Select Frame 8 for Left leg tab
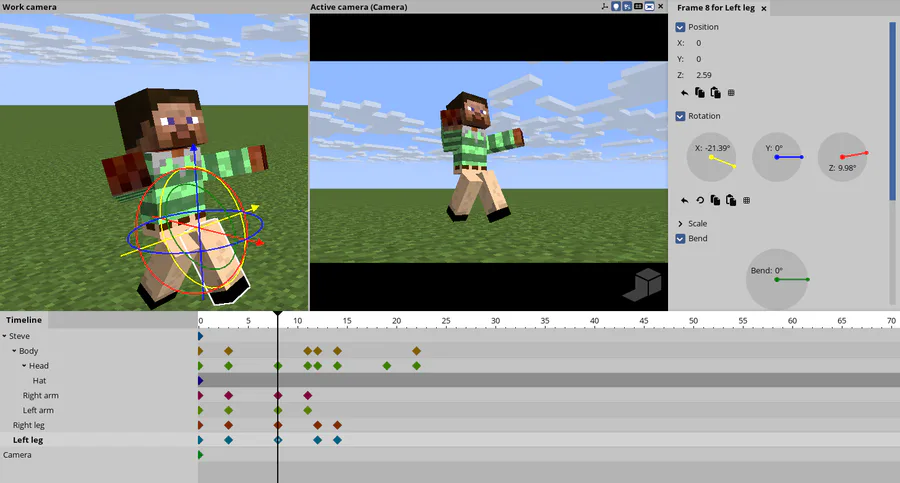Screen dimensions: 900x483 pos(716,8)
